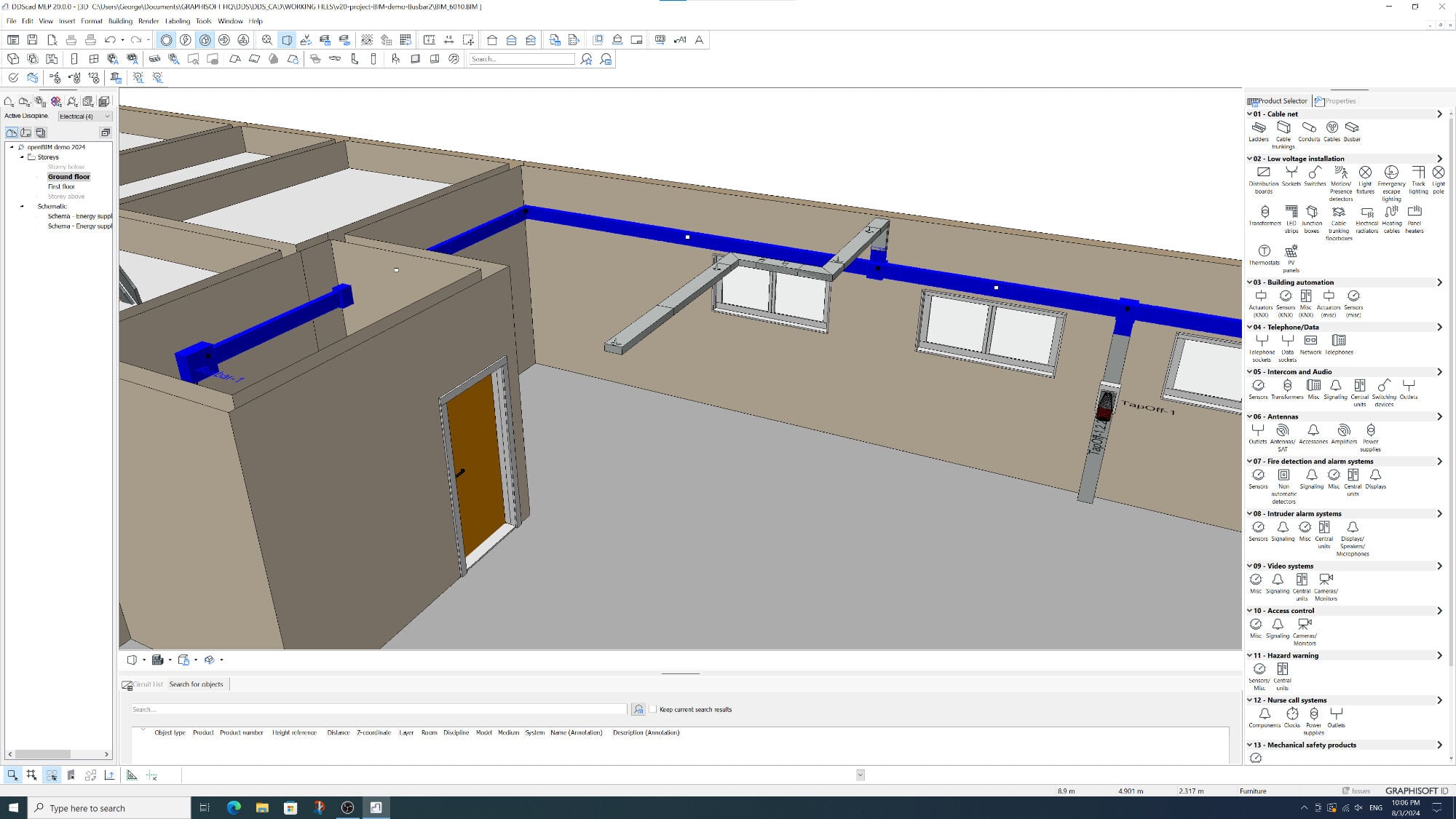The image size is (1456, 819).
Task: Collapse the 07 - Fire detection section
Action: pos(1249,462)
